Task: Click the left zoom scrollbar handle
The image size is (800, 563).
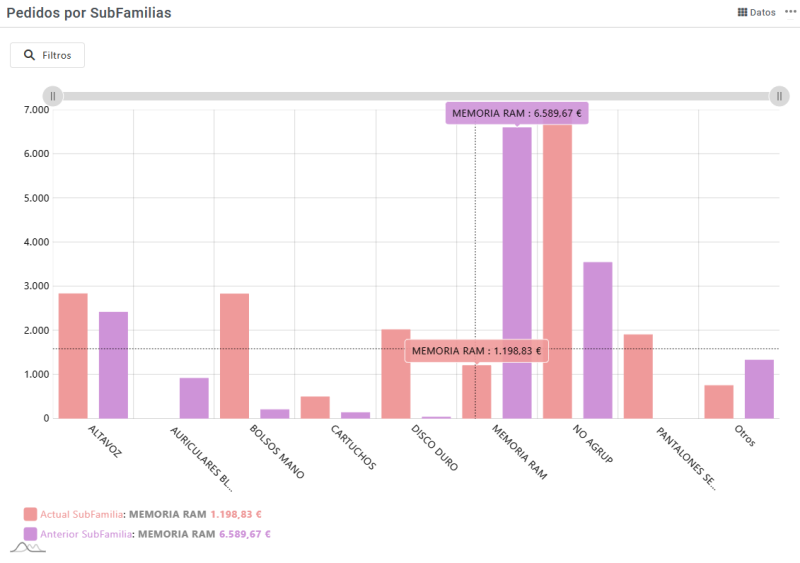Action: (x=53, y=96)
